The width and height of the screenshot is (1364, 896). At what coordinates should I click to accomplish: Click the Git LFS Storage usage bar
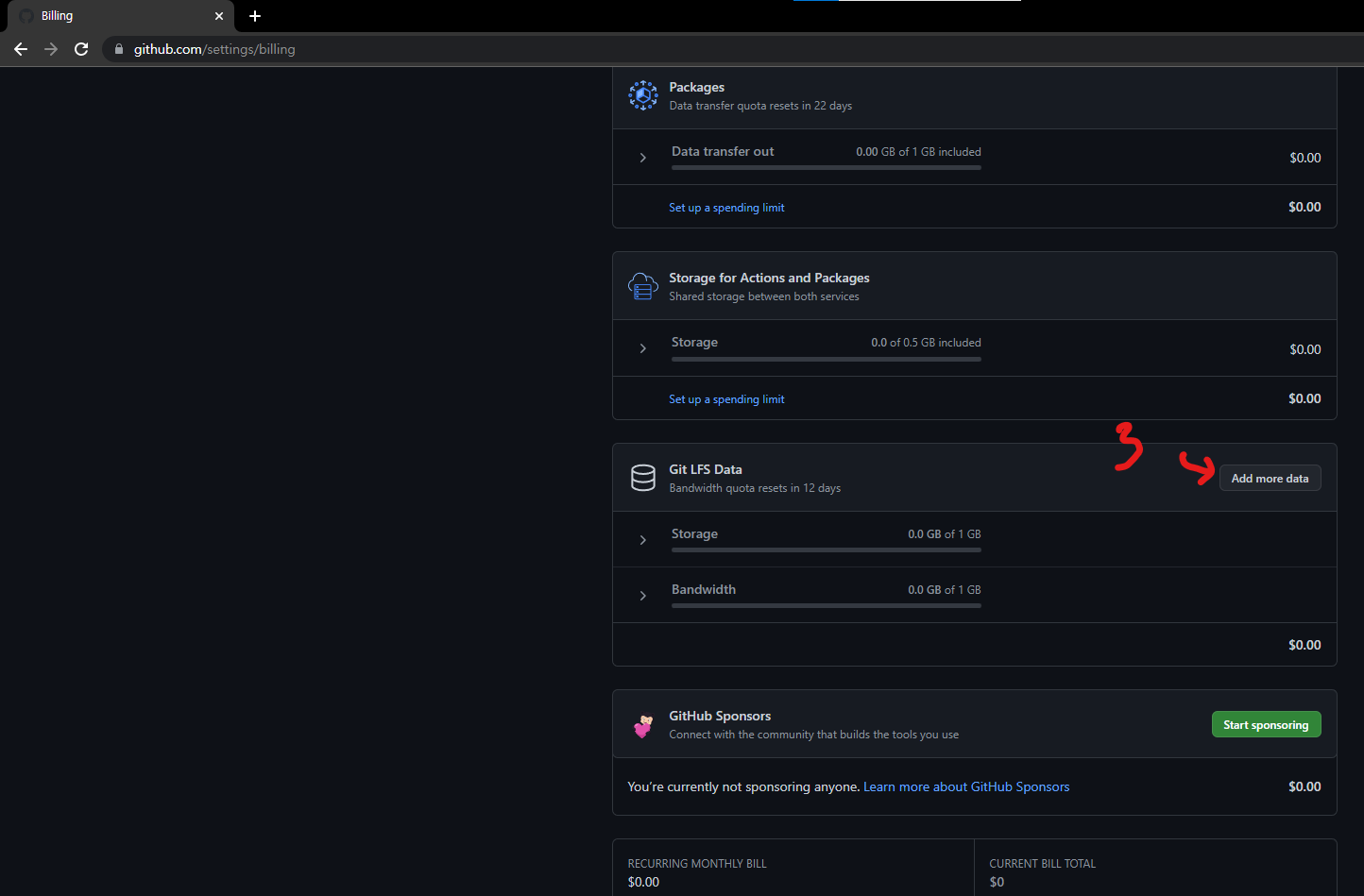(x=827, y=549)
